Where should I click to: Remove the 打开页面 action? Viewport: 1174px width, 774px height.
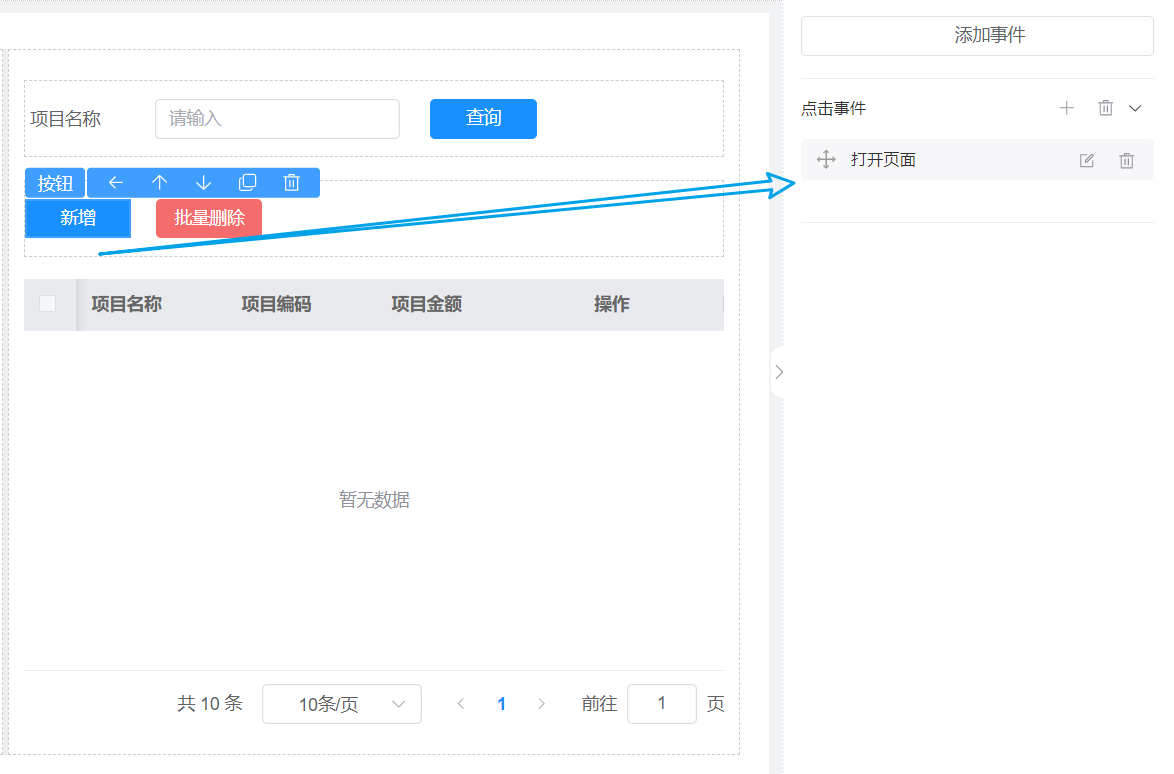click(x=1127, y=160)
